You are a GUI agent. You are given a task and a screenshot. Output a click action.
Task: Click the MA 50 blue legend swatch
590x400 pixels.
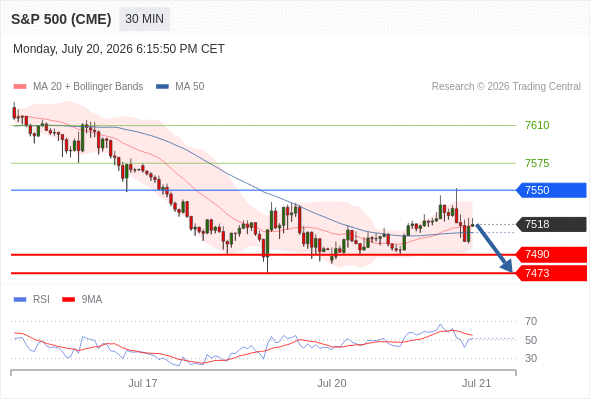[x=162, y=87]
